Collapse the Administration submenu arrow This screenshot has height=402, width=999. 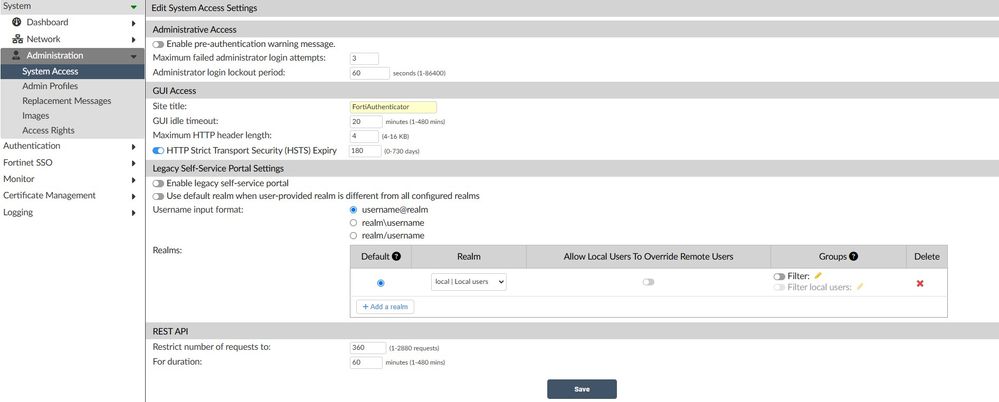(133, 56)
